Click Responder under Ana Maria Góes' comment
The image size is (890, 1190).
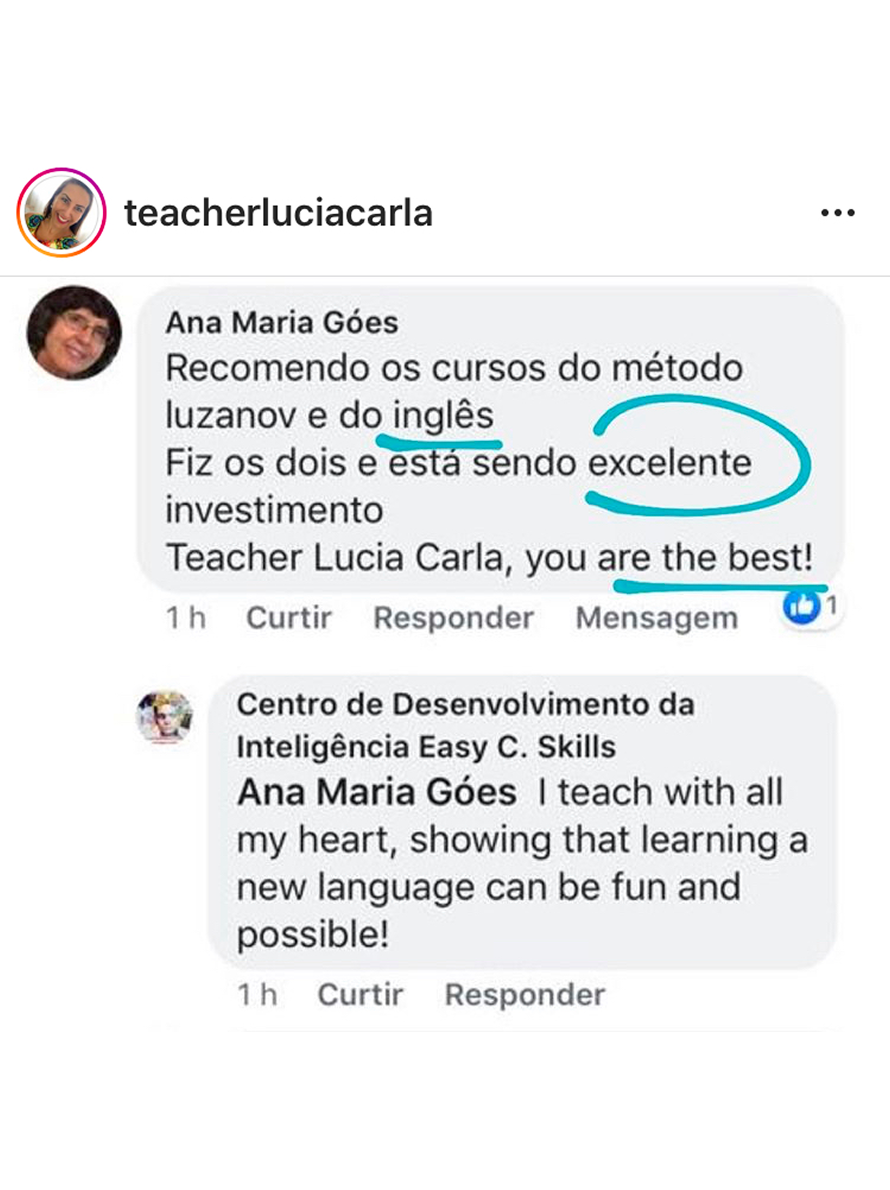pos(453,618)
